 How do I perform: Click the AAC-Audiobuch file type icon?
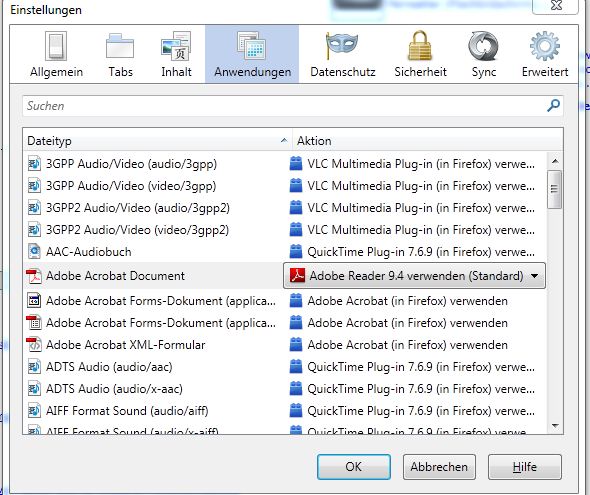(34, 252)
